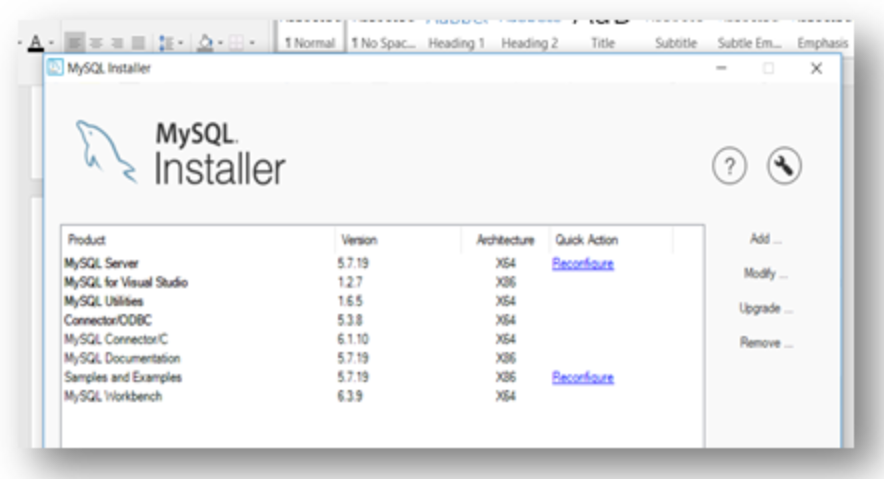Open the MySQL Installer help icon

click(x=729, y=166)
